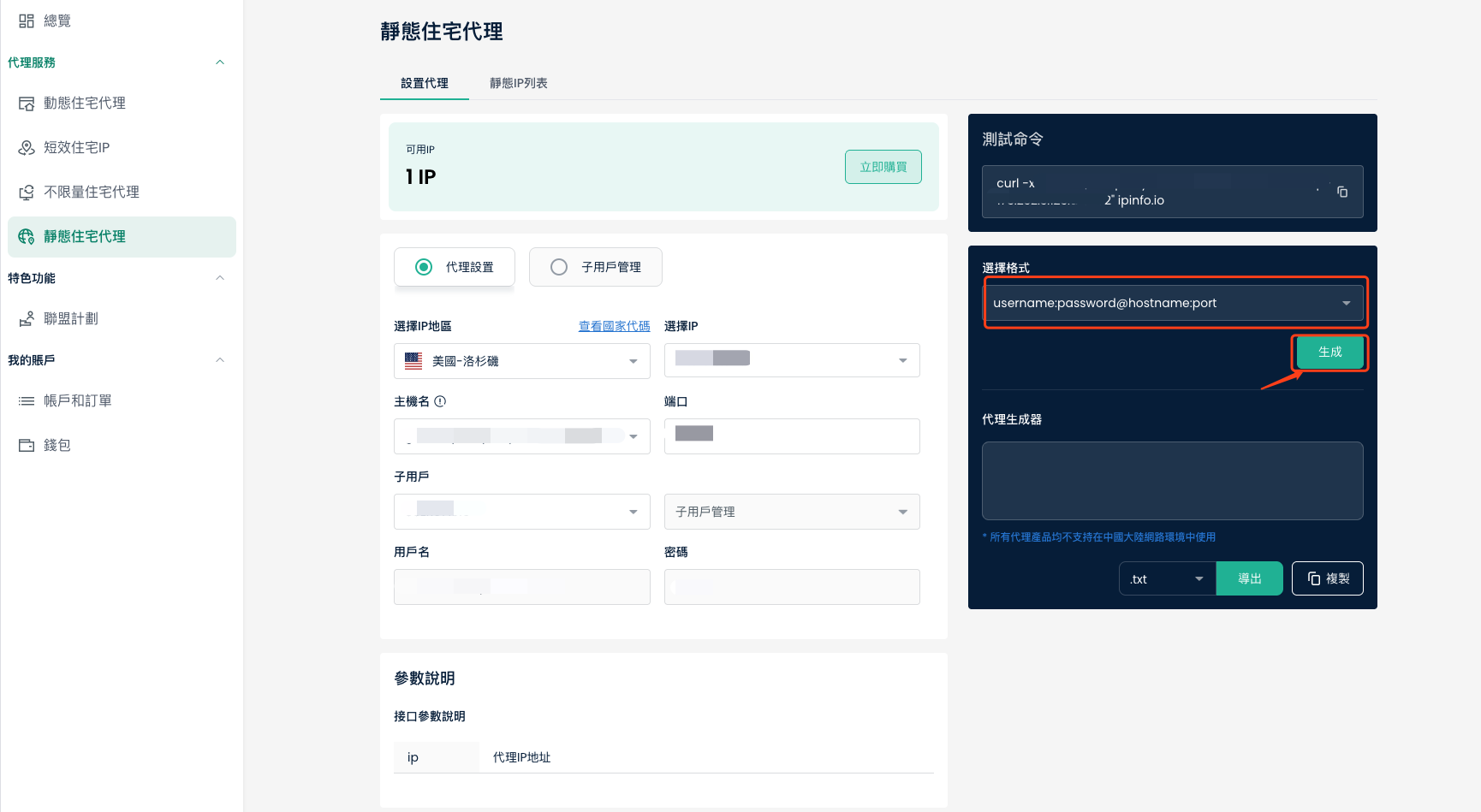Open the 聯盟計劃 affiliate page
The width and height of the screenshot is (1481, 812).
click(74, 318)
